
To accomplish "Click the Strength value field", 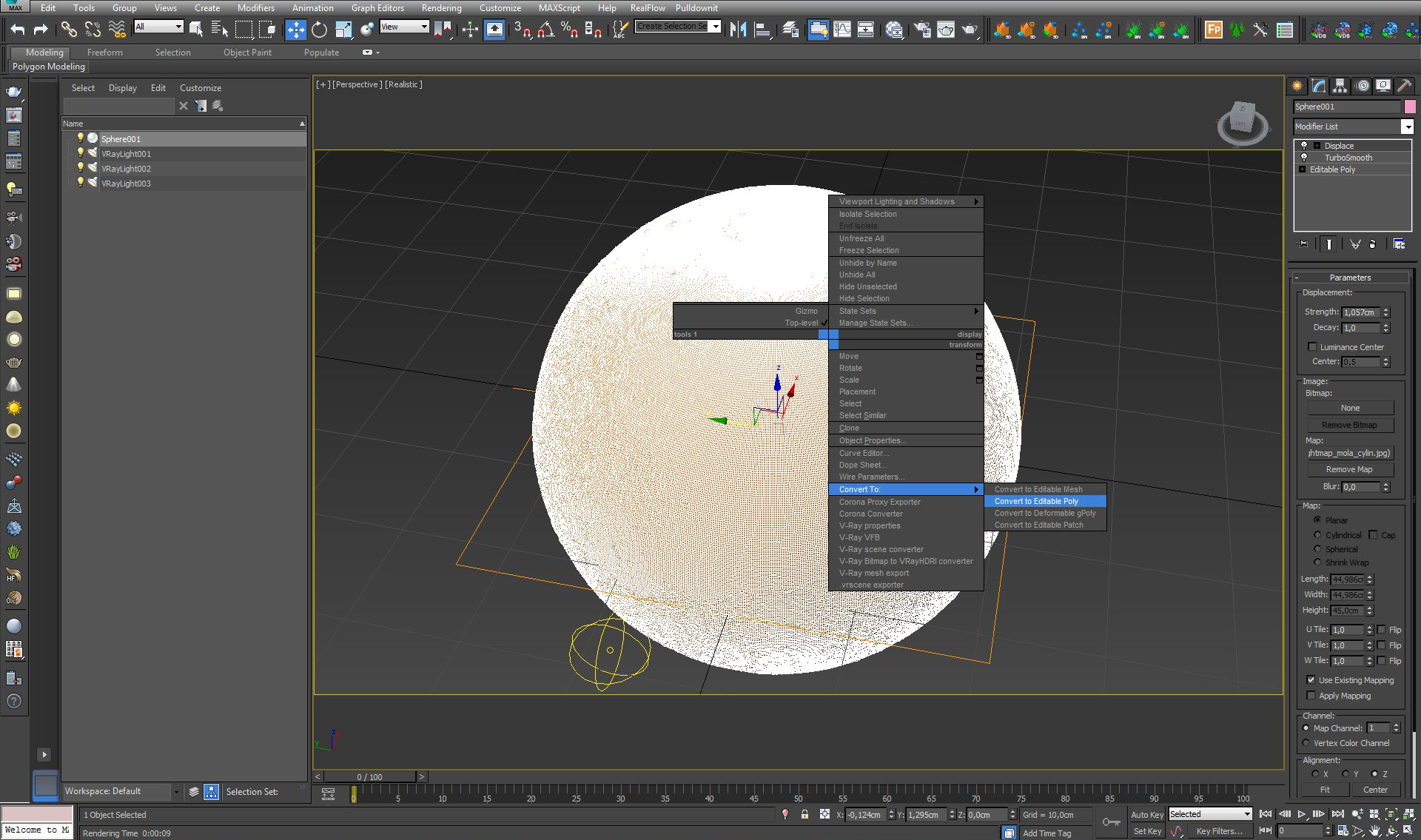I will (x=1360, y=312).
